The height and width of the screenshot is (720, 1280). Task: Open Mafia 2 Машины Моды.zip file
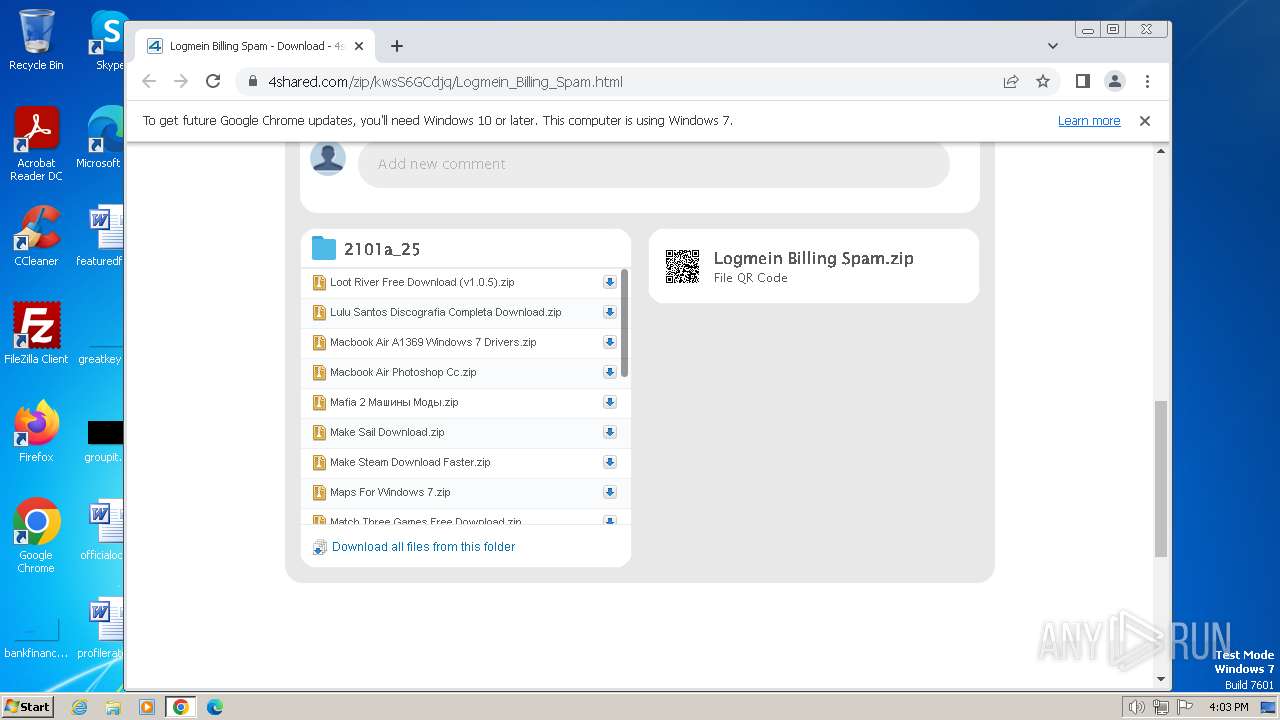point(394,402)
